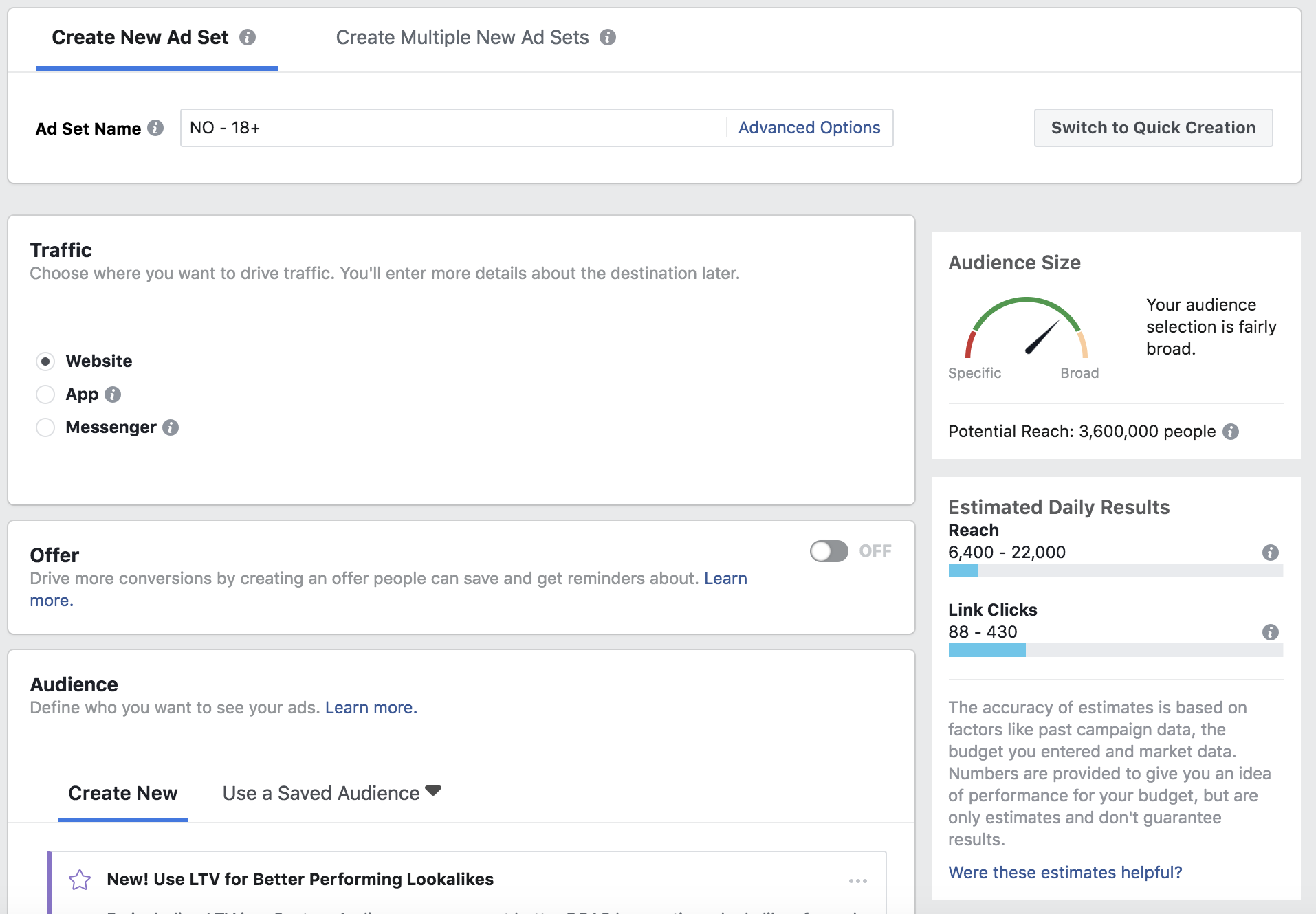Screen dimensions: 1316x914
Task: Click the '6,400 - 22,000' reach value
Action: (x=1007, y=553)
